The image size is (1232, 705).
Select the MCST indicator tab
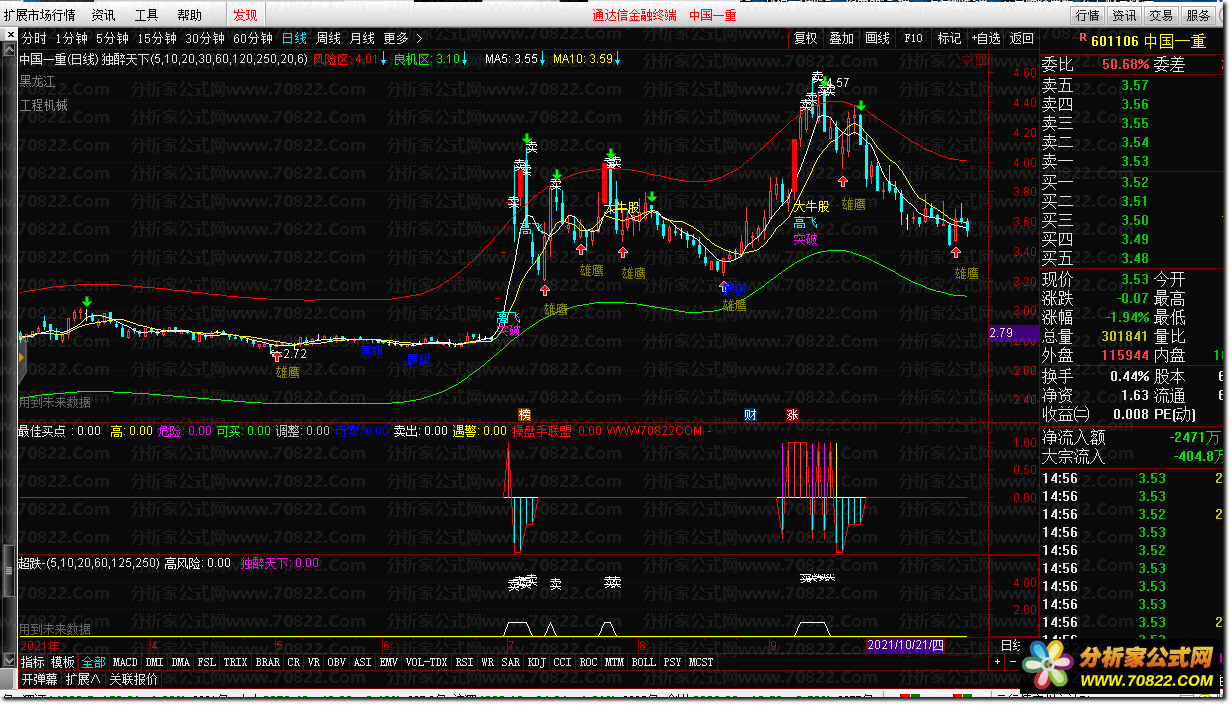[x=701, y=662]
